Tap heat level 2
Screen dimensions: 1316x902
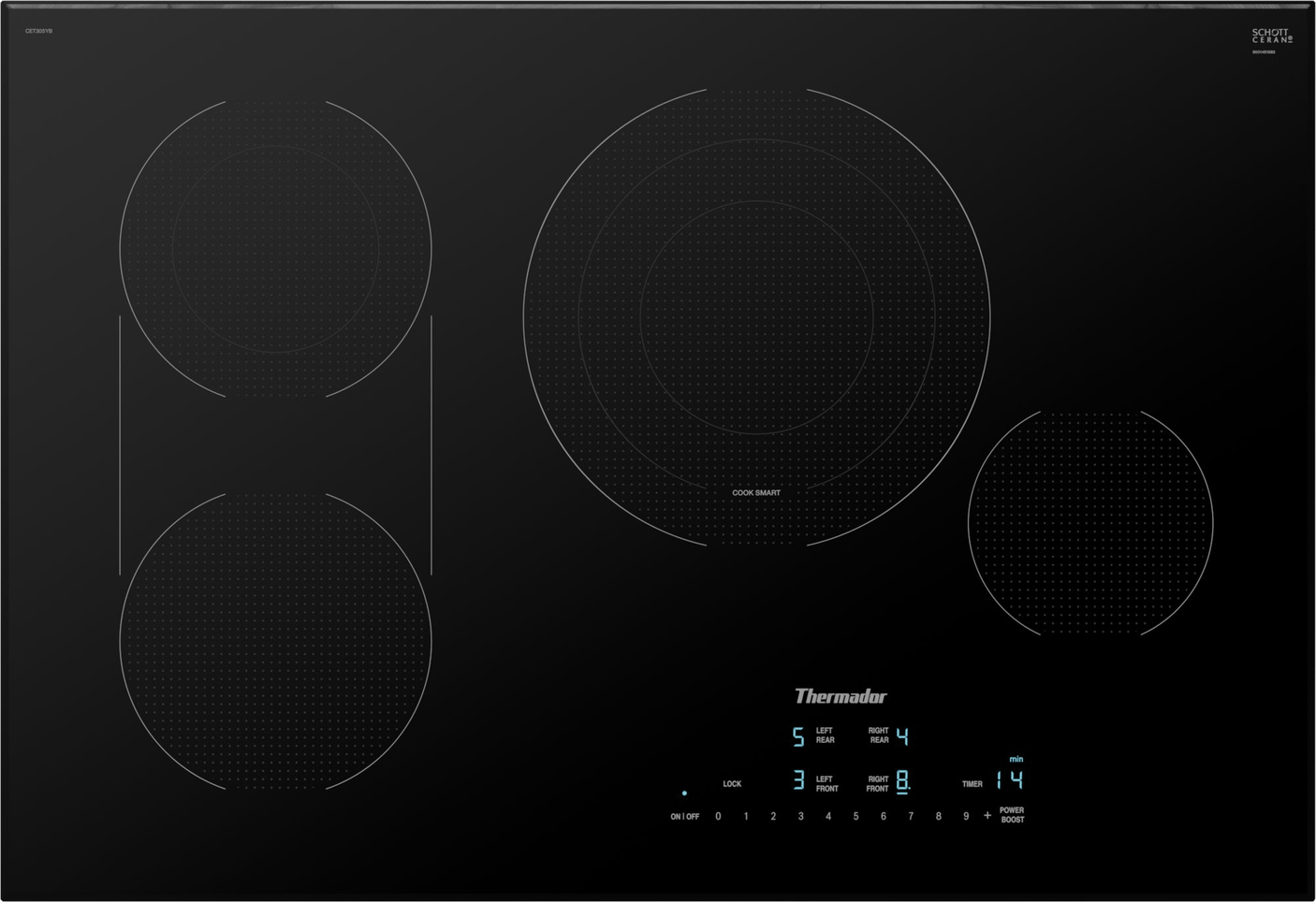(x=773, y=817)
